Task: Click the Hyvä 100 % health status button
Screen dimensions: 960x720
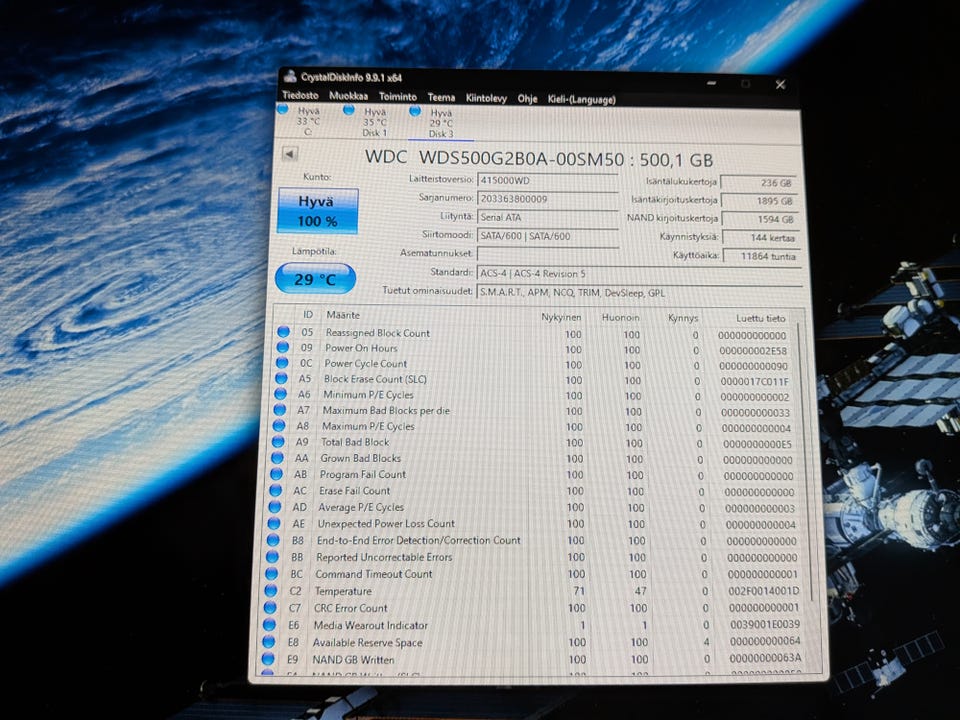Action: pos(317,211)
